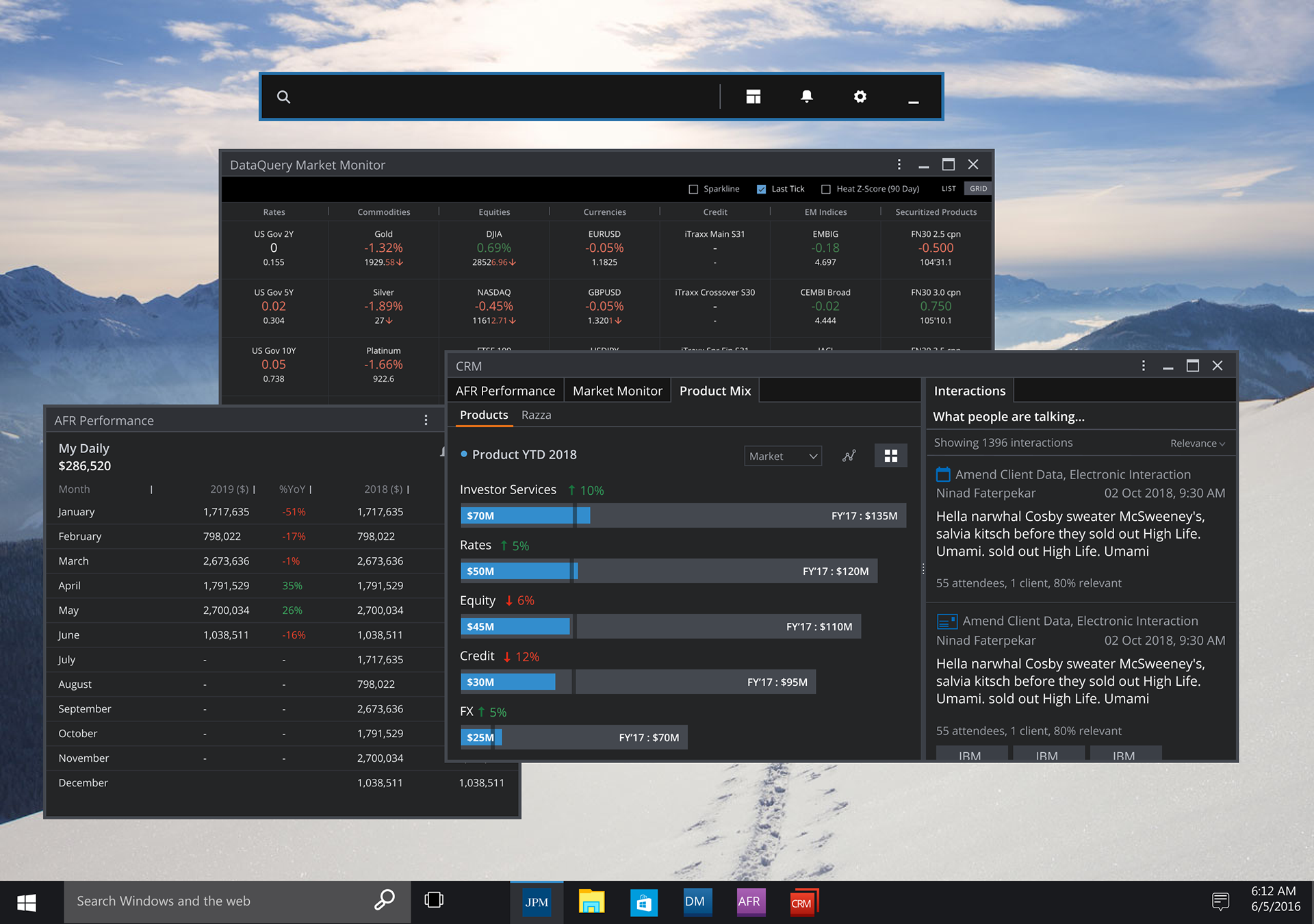Click the Investor Services $70M progress bar
The height and width of the screenshot is (924, 1314).
click(x=517, y=516)
